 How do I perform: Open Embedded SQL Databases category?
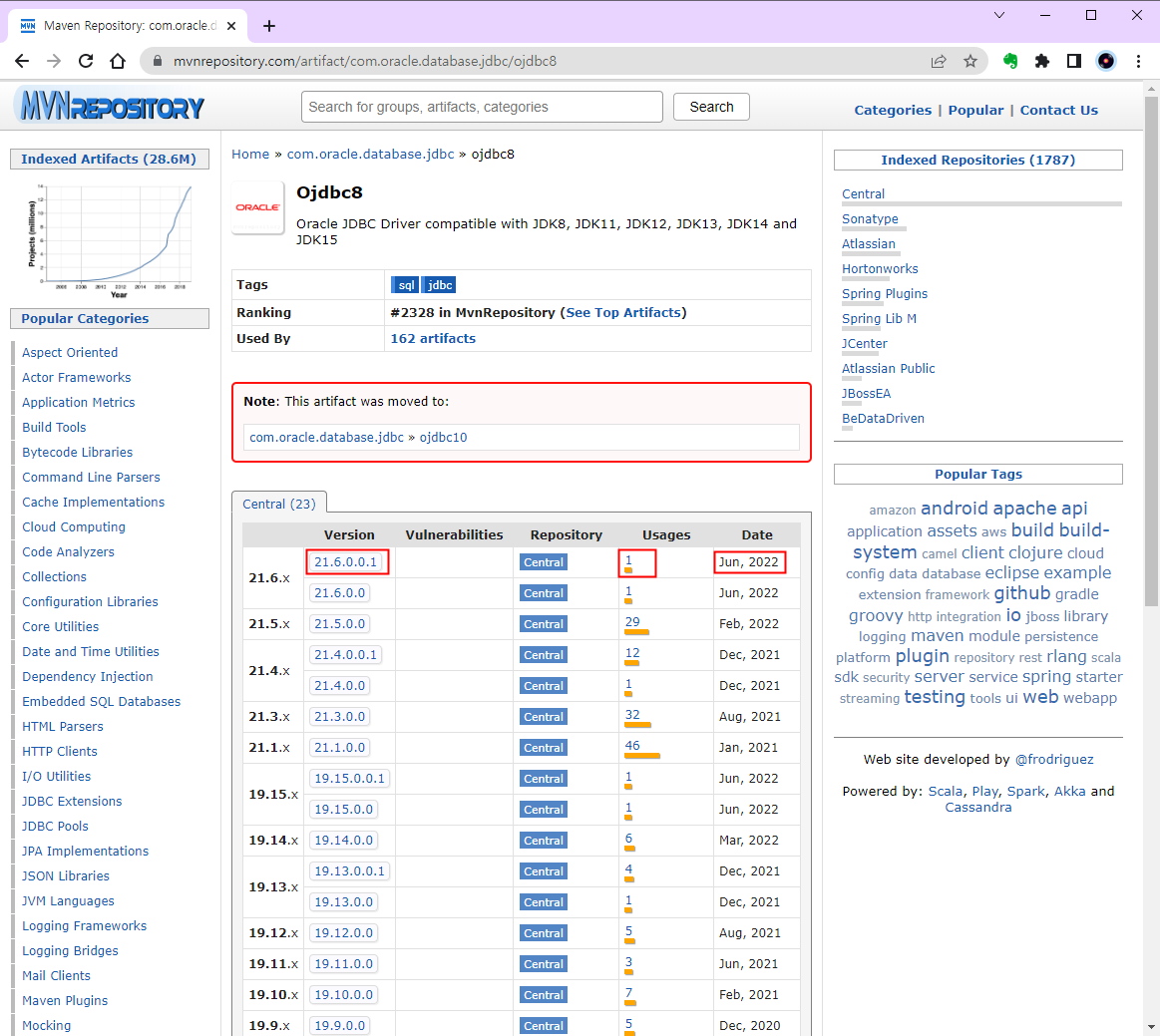[x=102, y=702]
